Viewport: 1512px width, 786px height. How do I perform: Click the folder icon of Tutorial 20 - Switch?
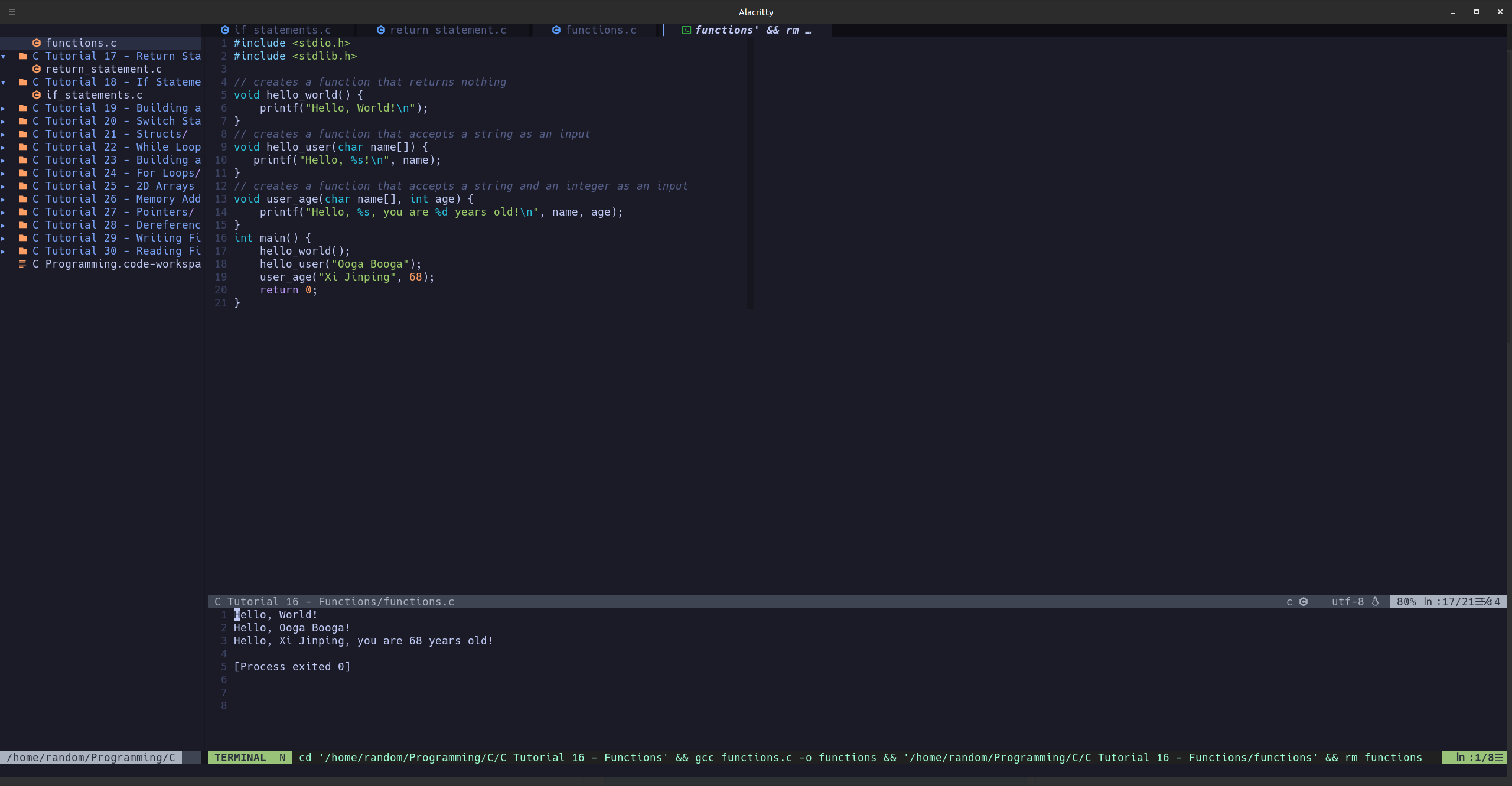(23, 121)
